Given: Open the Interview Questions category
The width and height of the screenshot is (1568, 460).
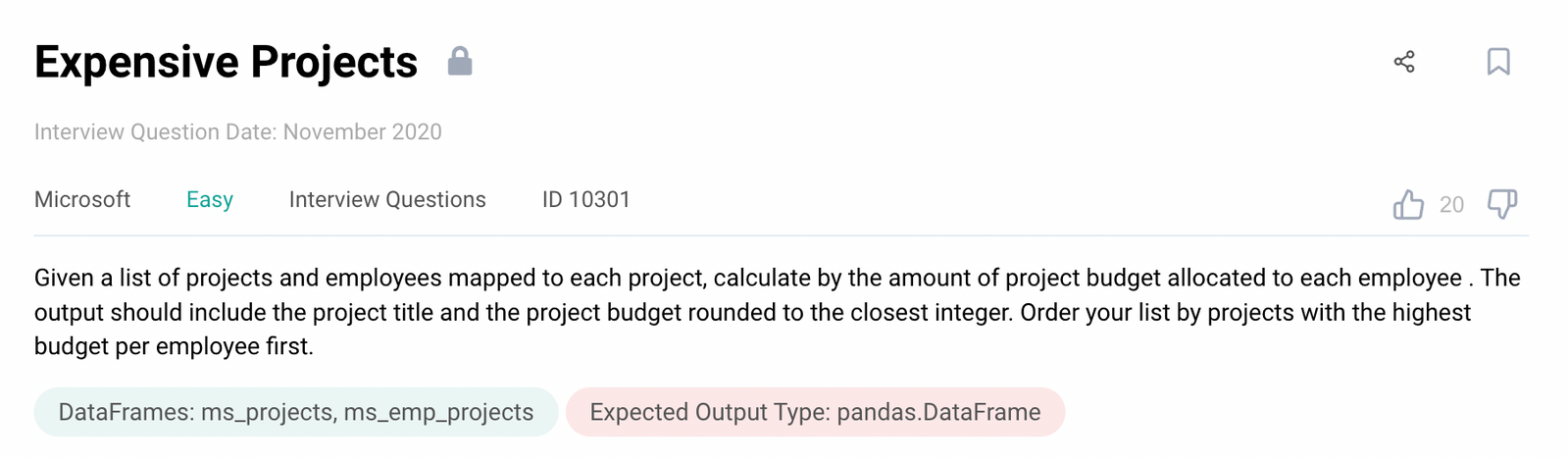Looking at the screenshot, I should click(387, 200).
